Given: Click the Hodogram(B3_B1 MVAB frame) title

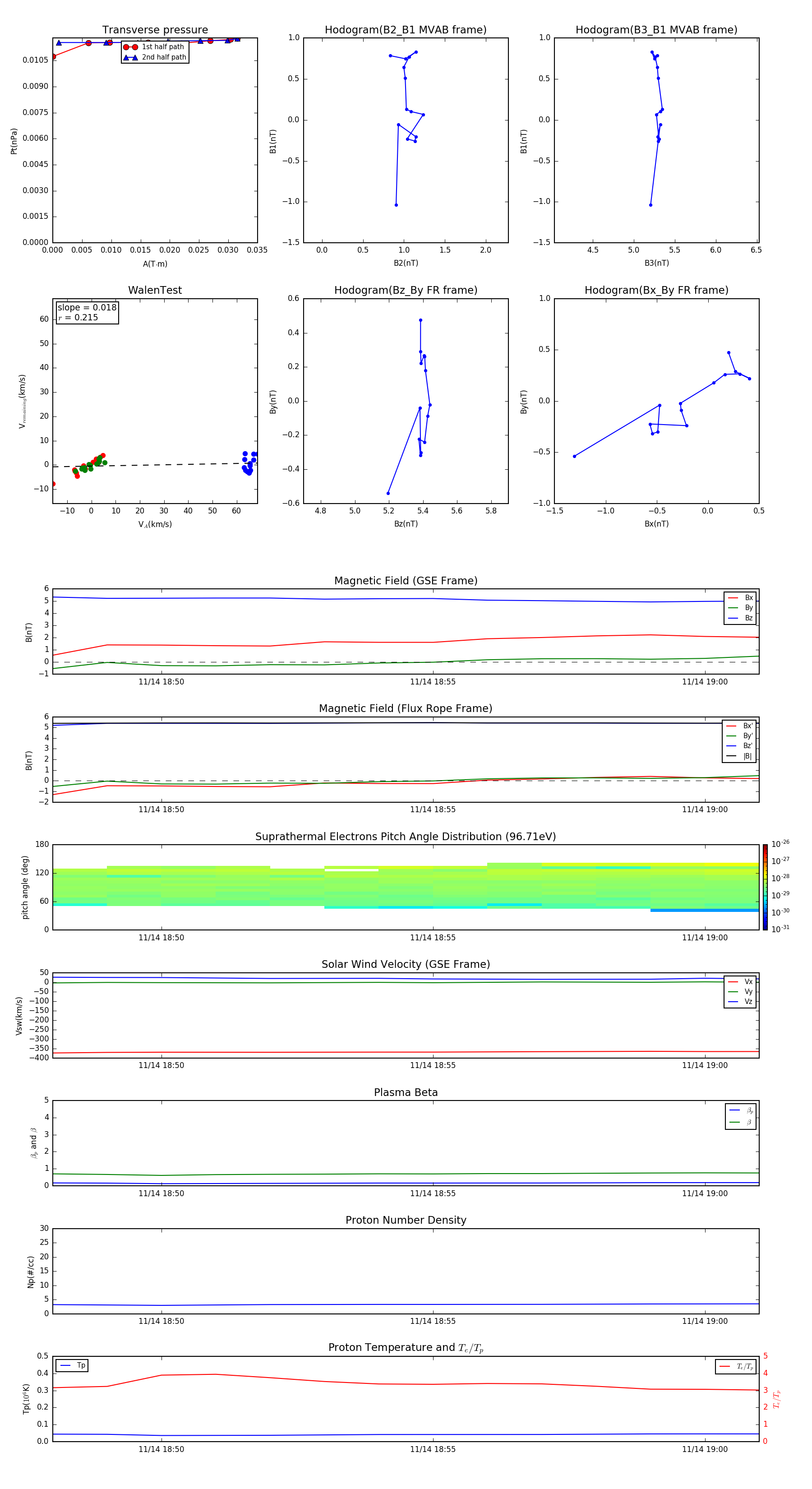Looking at the screenshot, I should [656, 30].
